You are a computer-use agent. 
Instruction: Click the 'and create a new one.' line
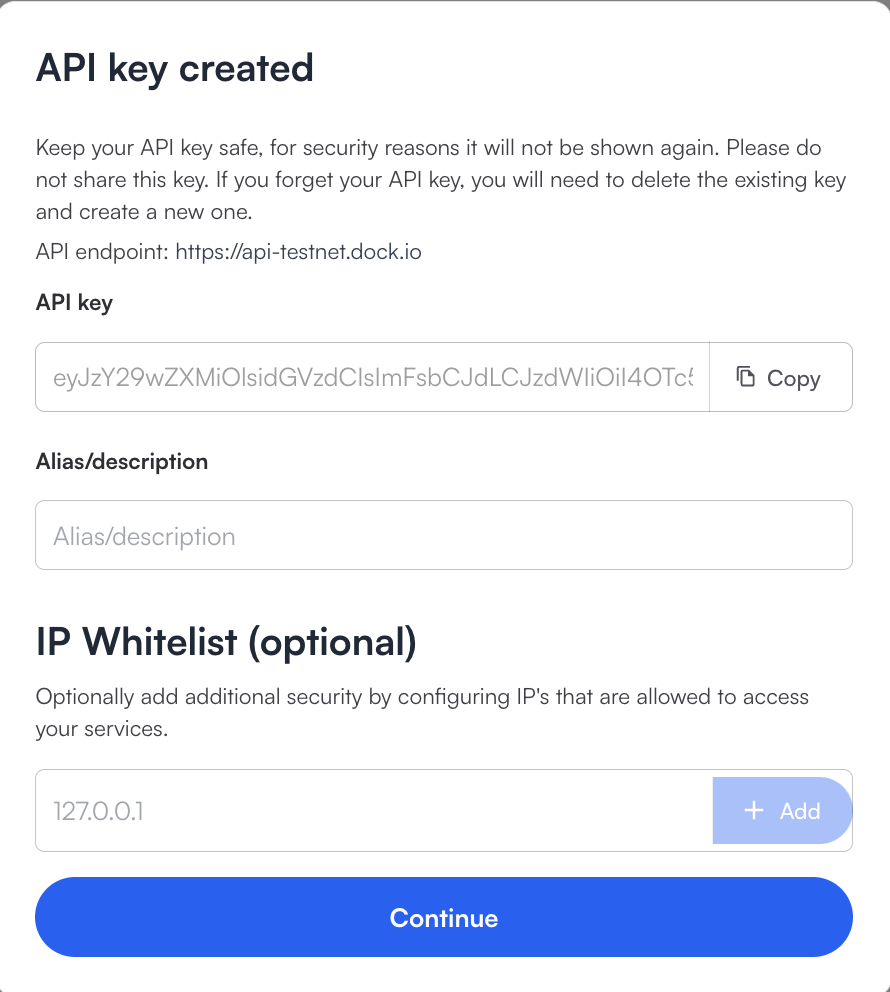144,212
